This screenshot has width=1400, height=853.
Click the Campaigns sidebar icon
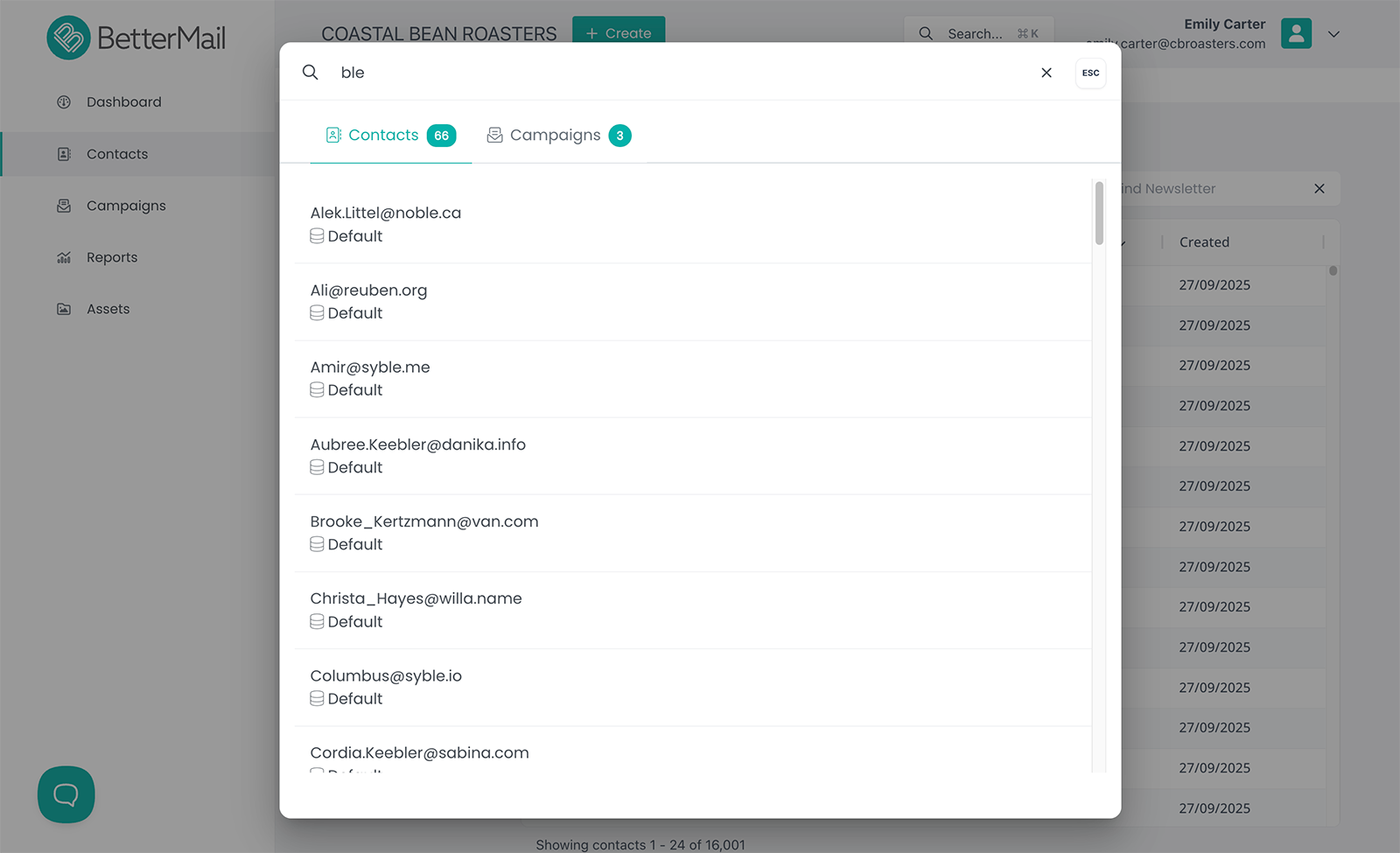coord(64,206)
